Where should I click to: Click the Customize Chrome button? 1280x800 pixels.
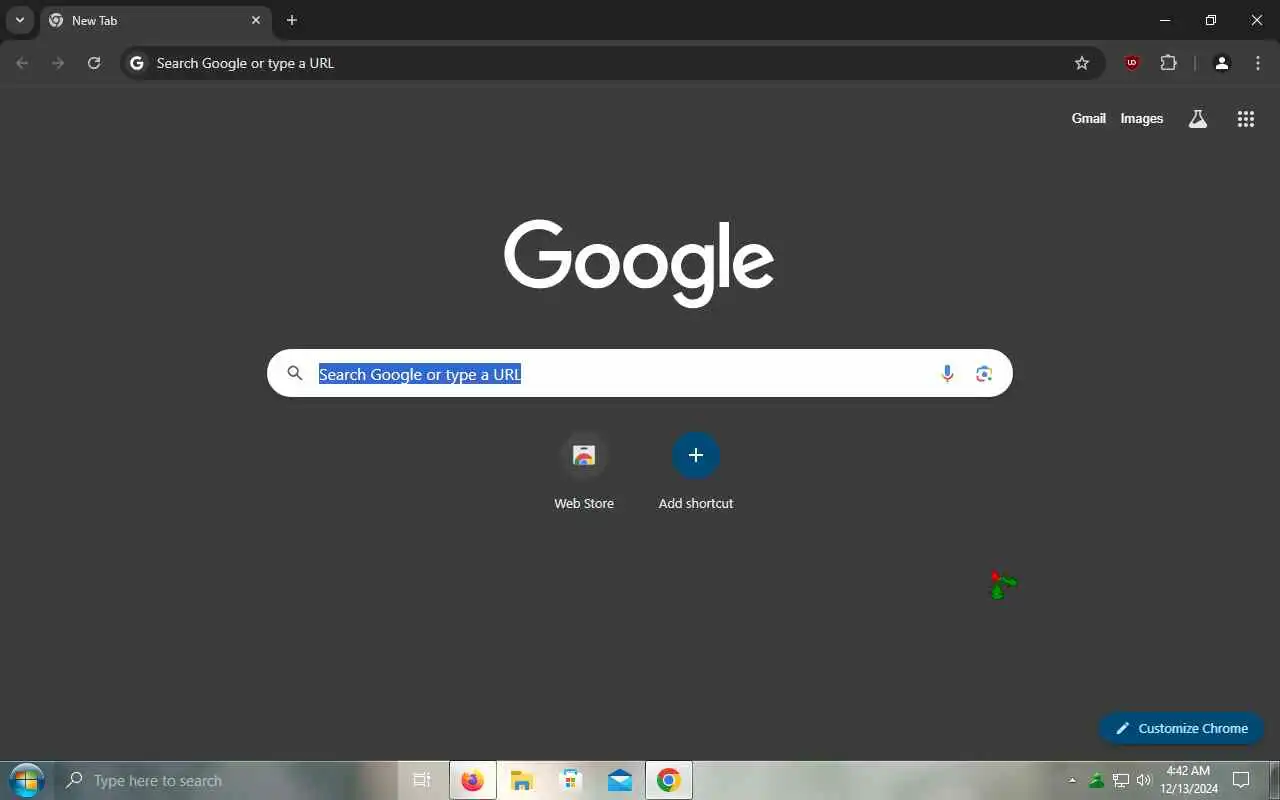1181,728
